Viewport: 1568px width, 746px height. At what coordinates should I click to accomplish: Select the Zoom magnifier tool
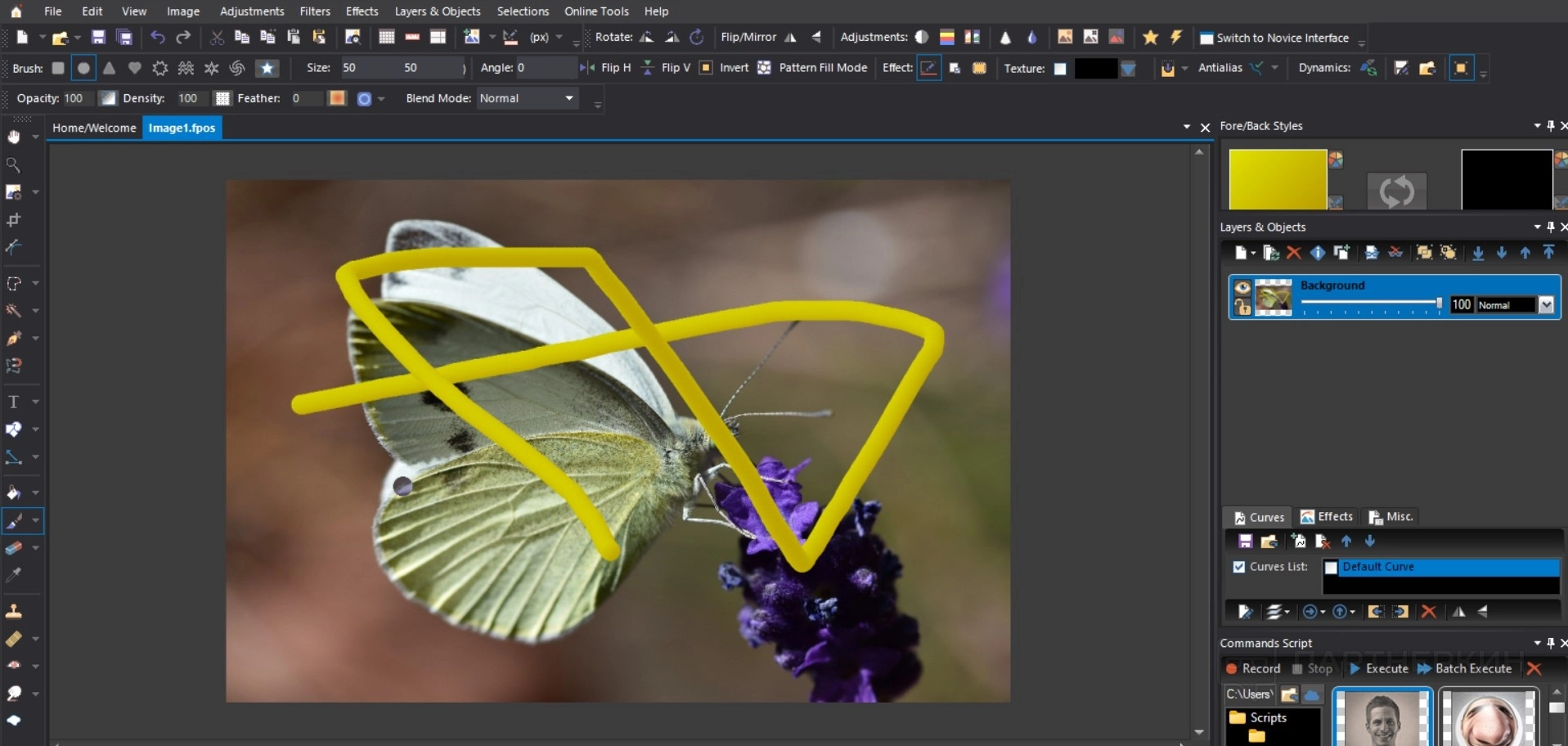tap(14, 164)
